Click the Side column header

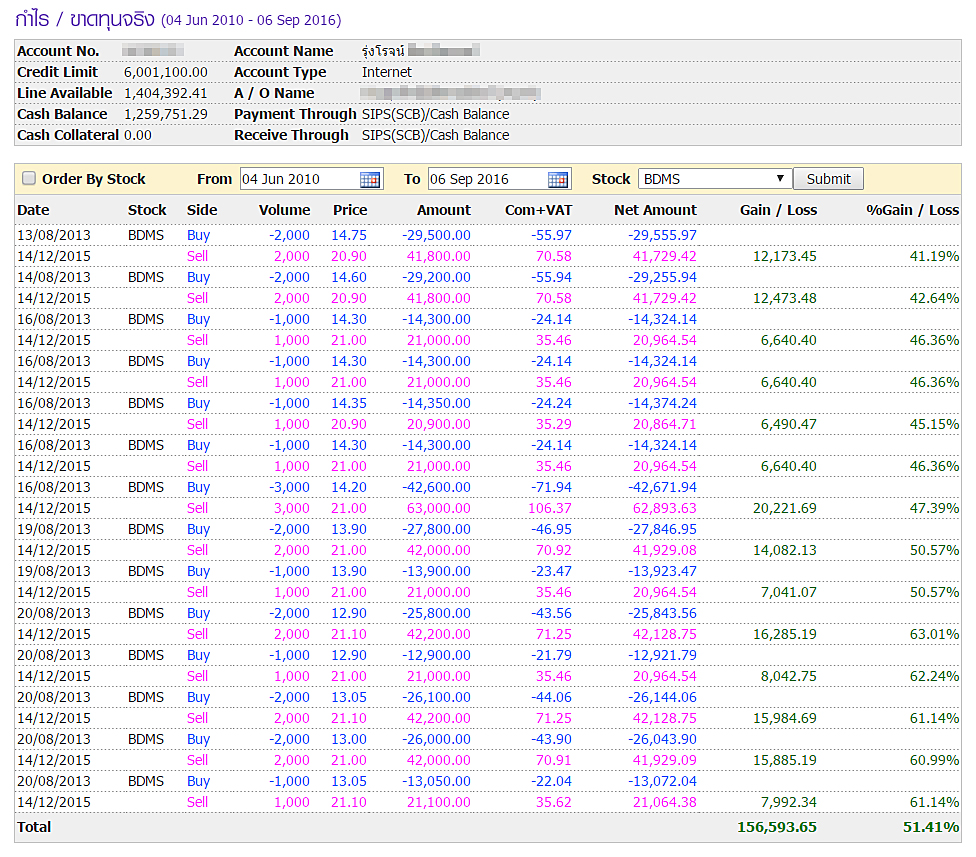coord(202,210)
